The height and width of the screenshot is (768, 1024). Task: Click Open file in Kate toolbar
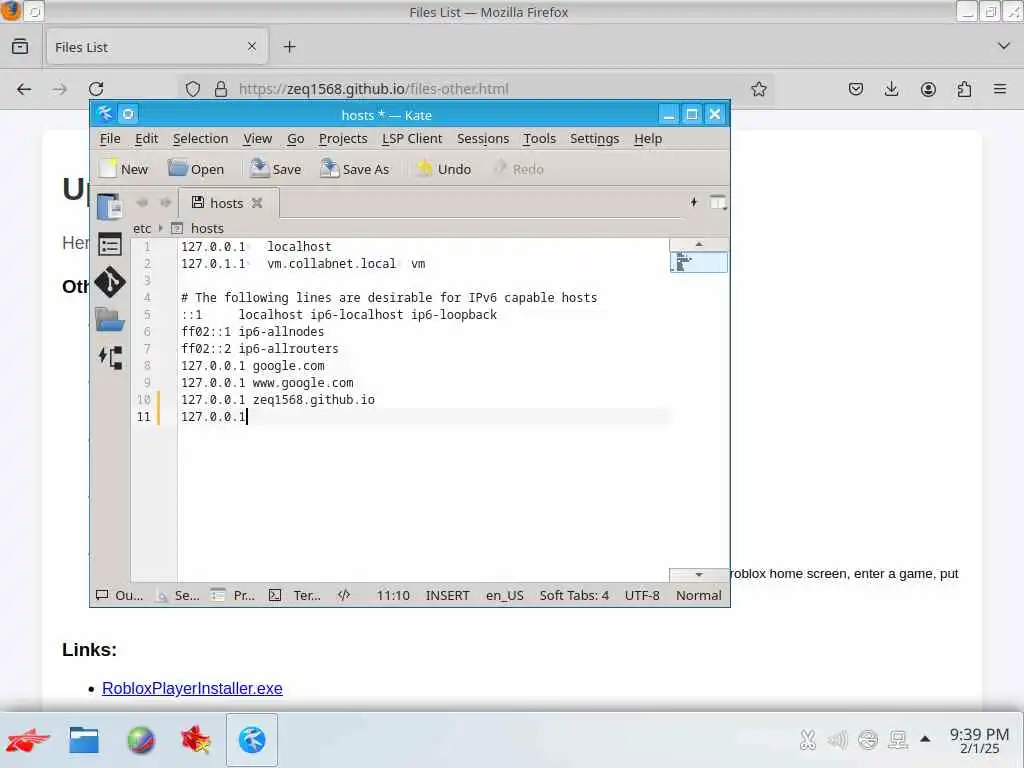tap(195, 169)
